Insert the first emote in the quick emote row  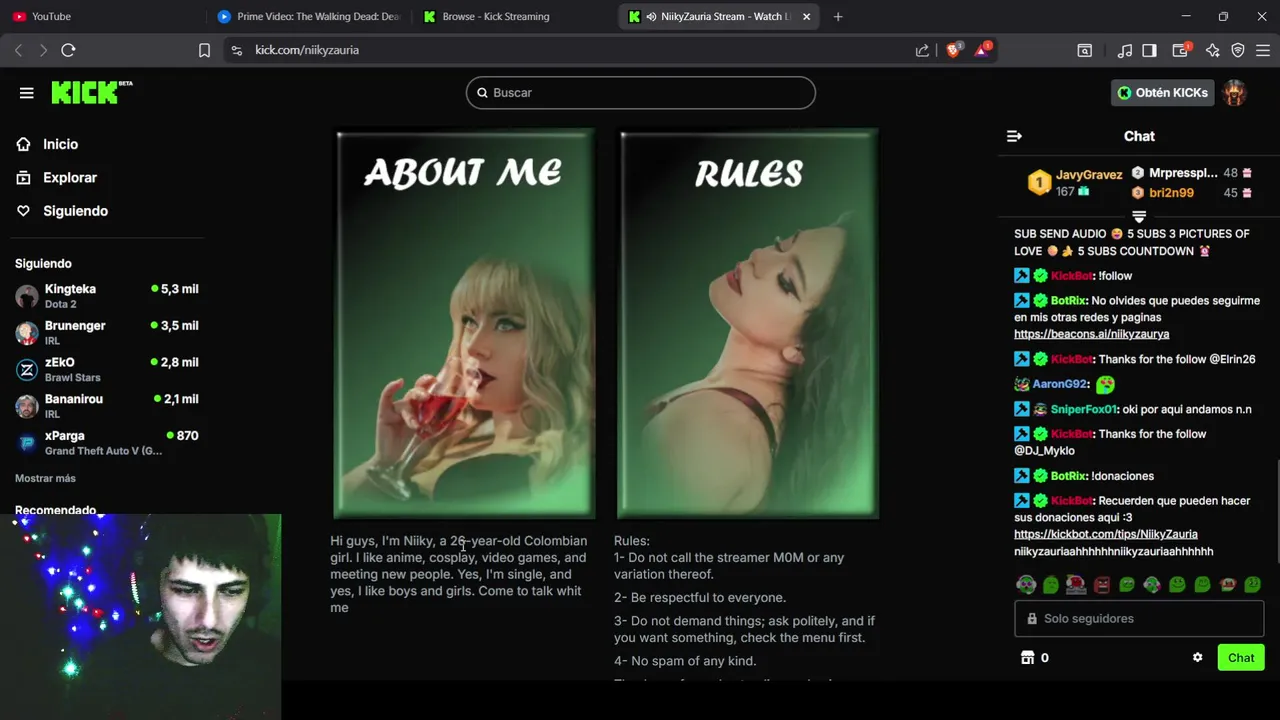(x=1026, y=585)
